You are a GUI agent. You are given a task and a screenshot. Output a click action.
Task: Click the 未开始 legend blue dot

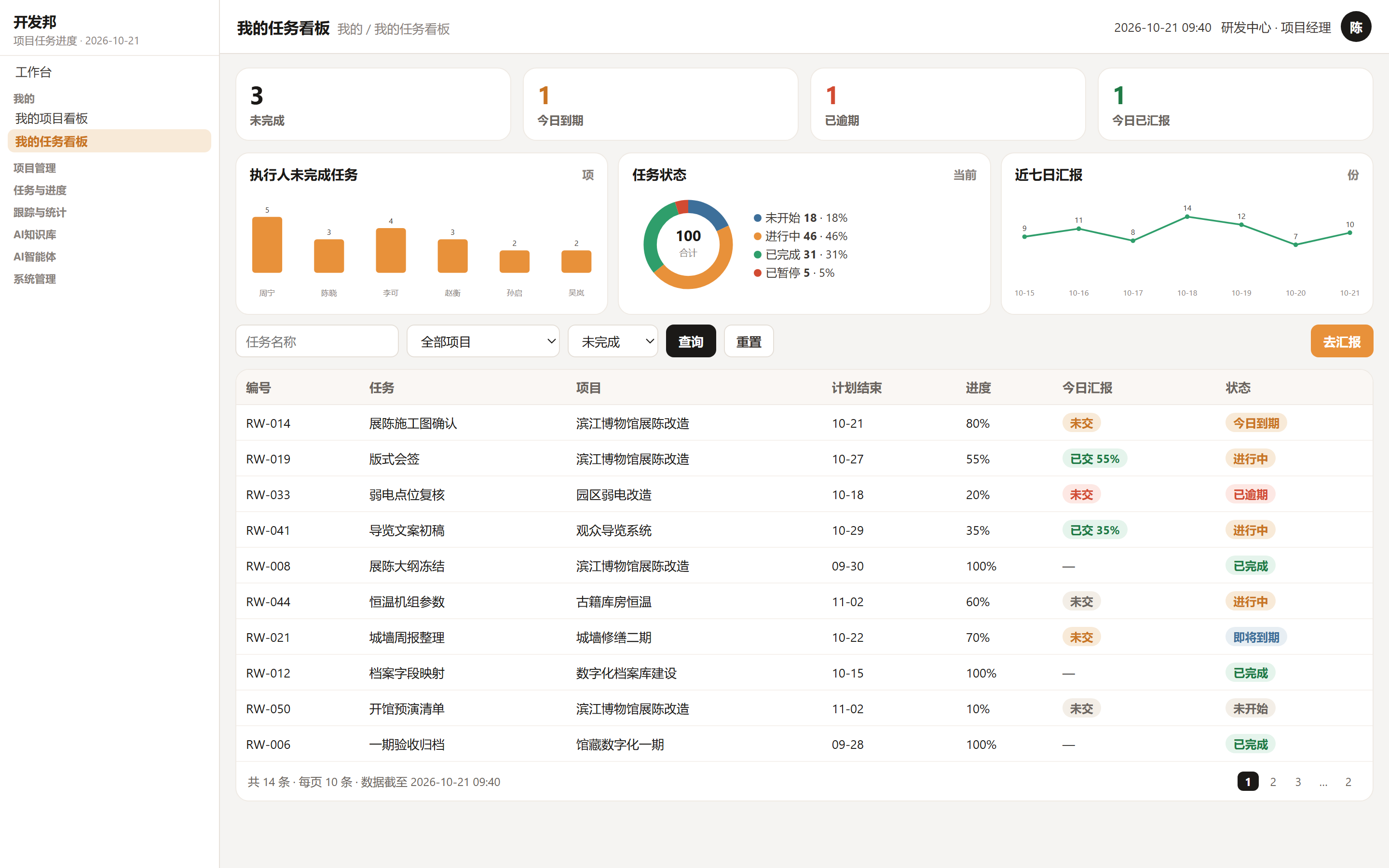point(757,218)
